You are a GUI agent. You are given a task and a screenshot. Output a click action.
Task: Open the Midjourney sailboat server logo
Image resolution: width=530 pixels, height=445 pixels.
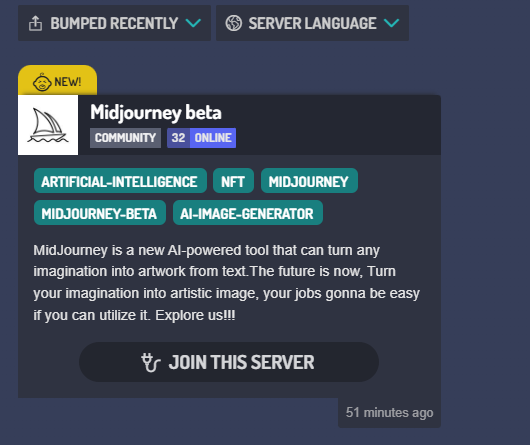click(x=48, y=125)
